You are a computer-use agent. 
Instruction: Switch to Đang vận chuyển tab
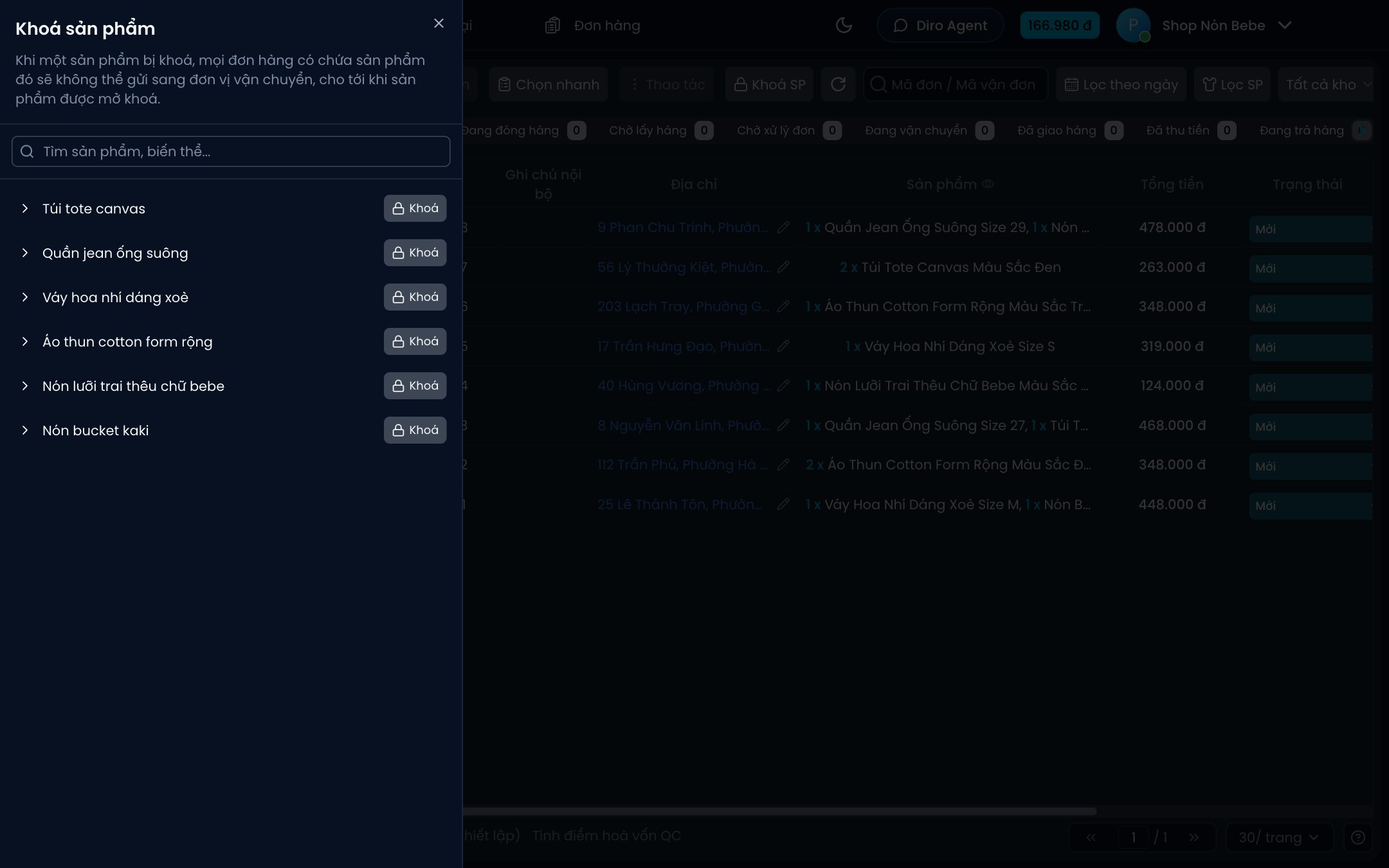[929, 131]
